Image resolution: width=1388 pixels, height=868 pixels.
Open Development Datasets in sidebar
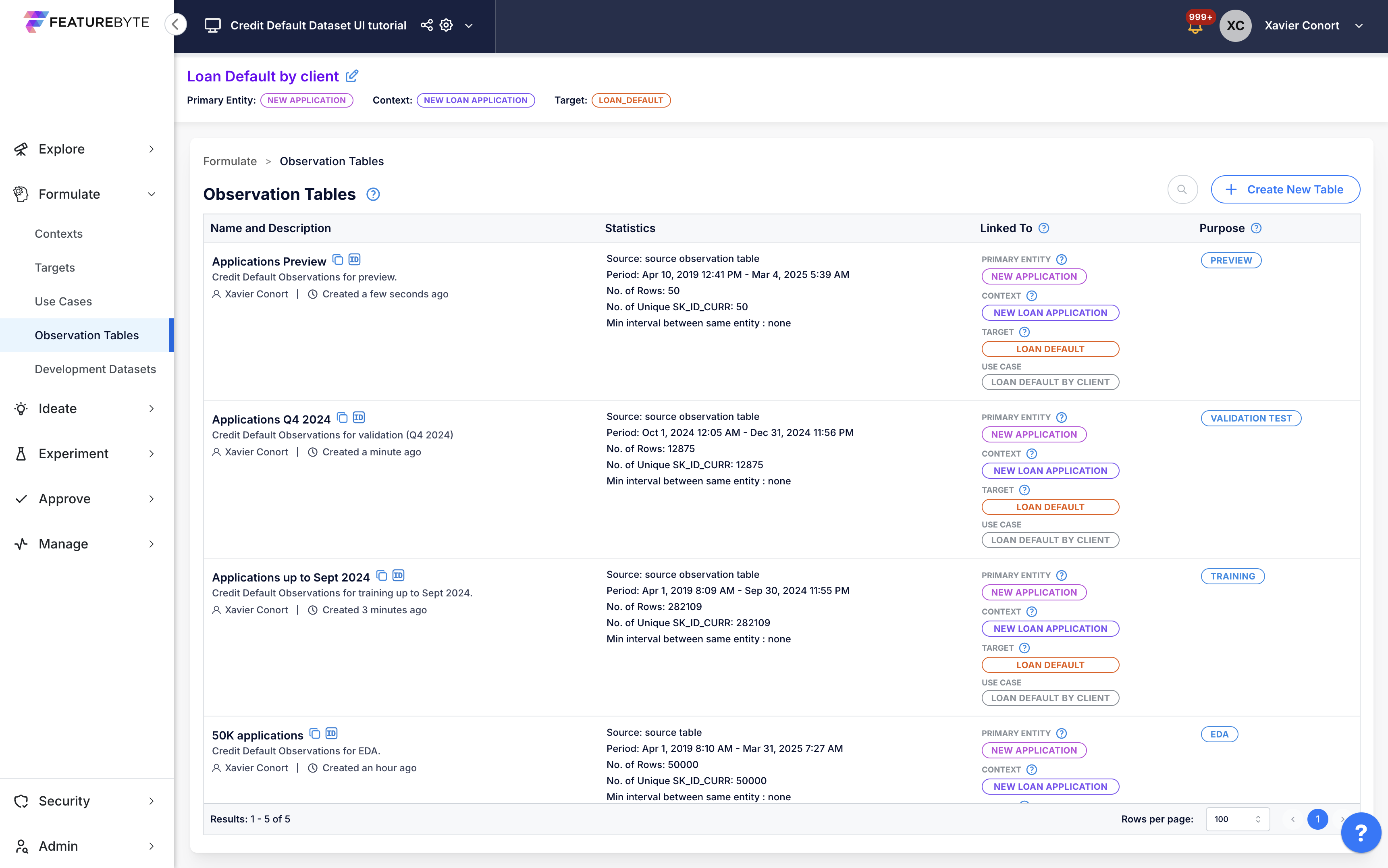point(95,369)
